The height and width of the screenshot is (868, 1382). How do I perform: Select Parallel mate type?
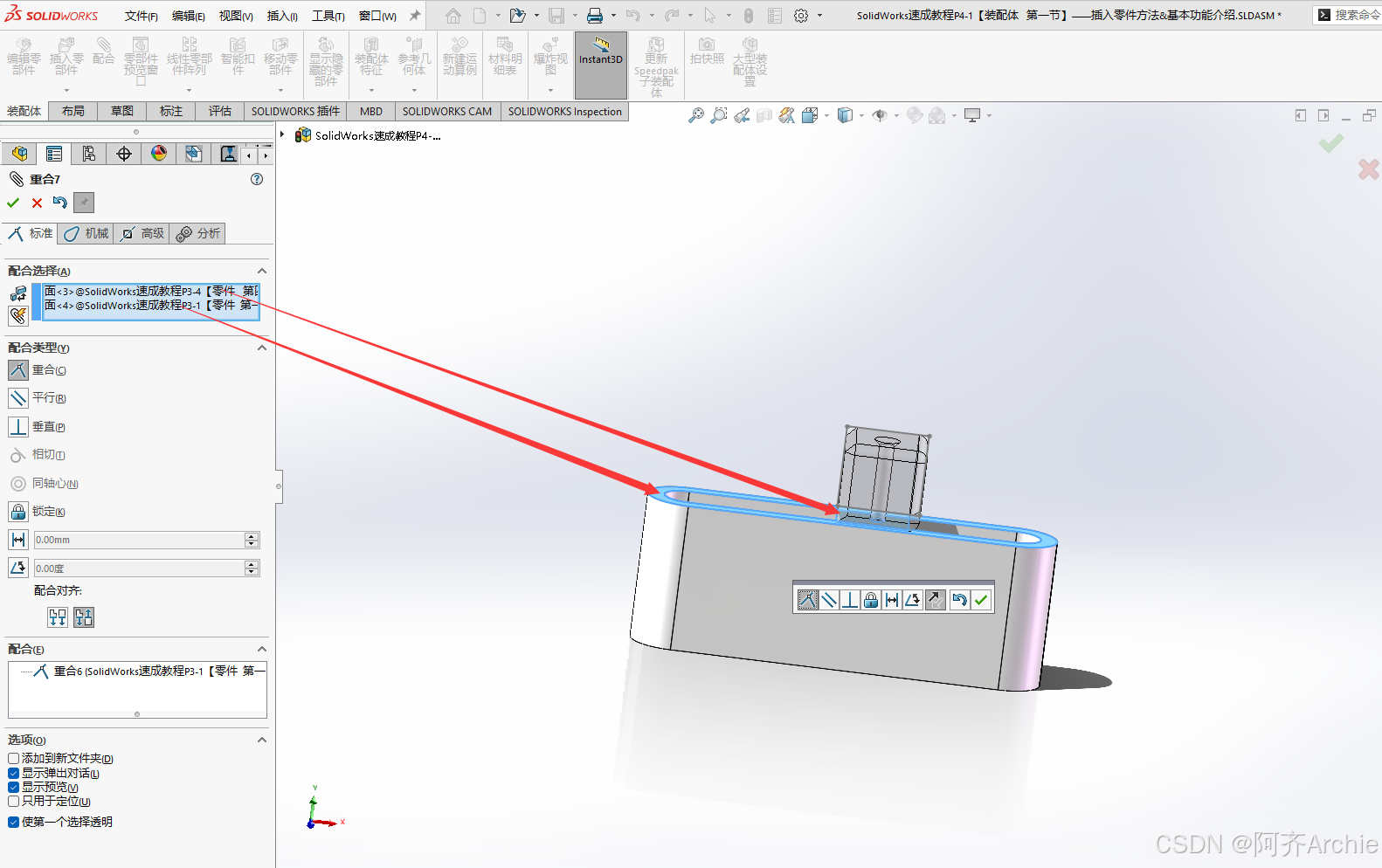pyautogui.click(x=18, y=398)
